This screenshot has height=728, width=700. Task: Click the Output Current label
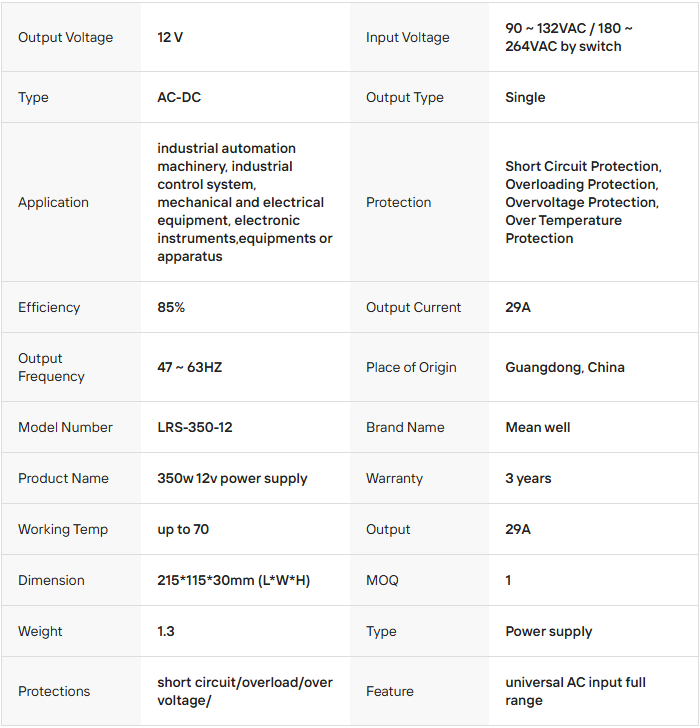(413, 308)
